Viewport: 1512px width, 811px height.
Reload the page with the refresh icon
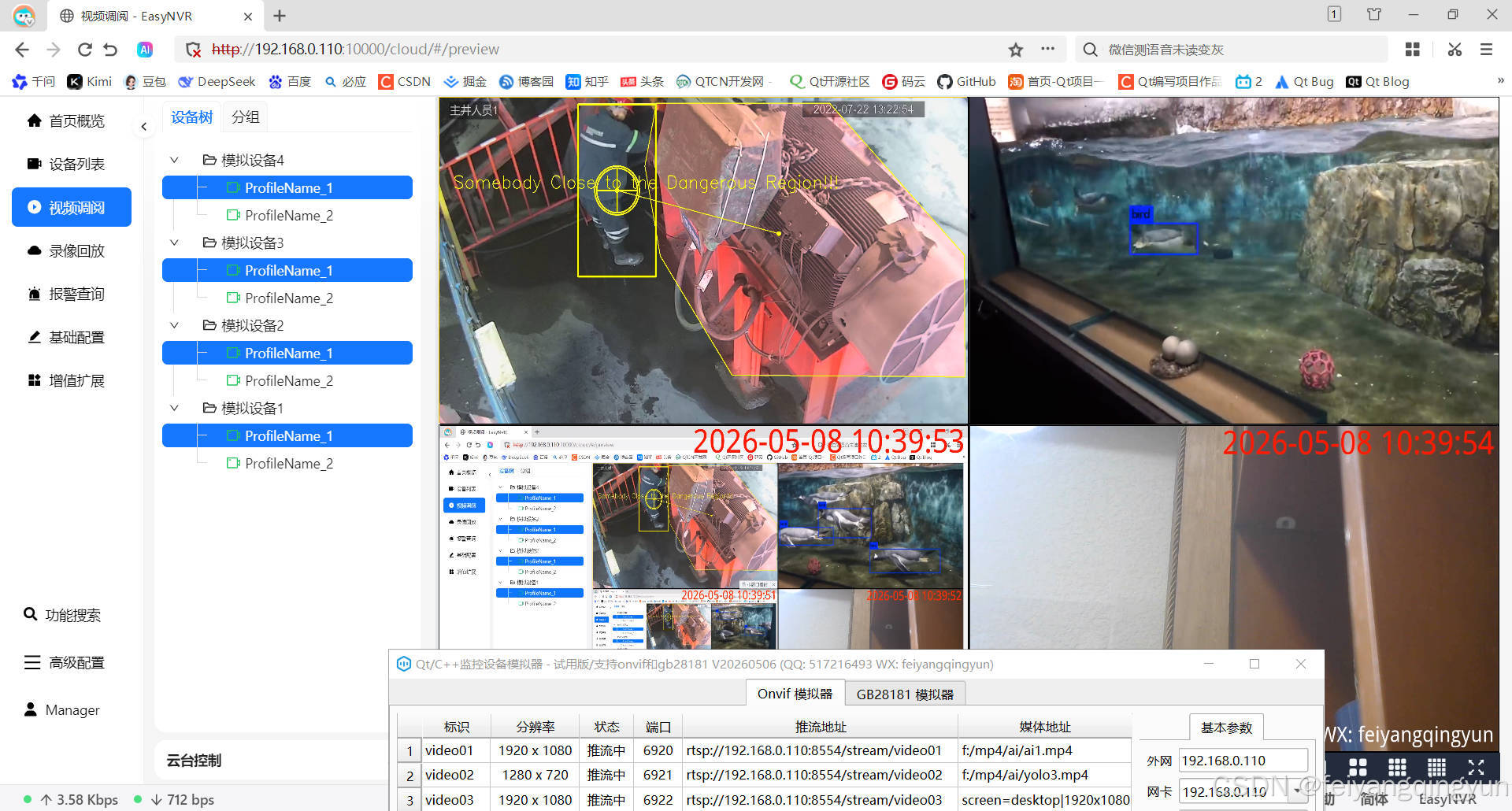pos(84,50)
